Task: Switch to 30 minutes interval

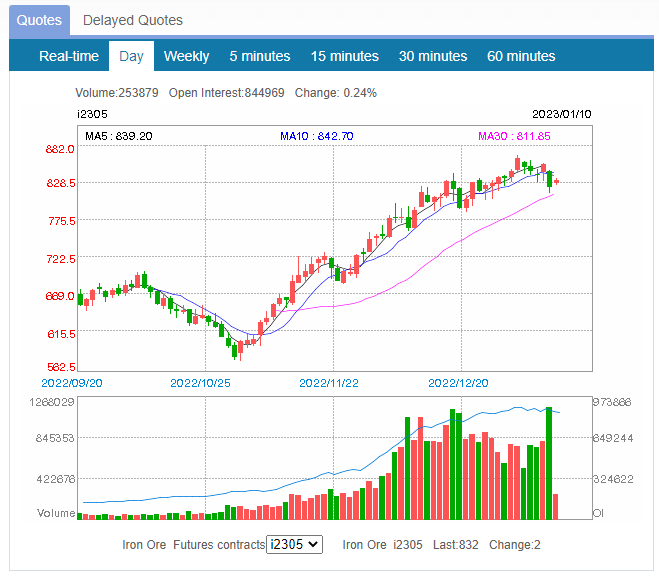Action: (x=433, y=56)
